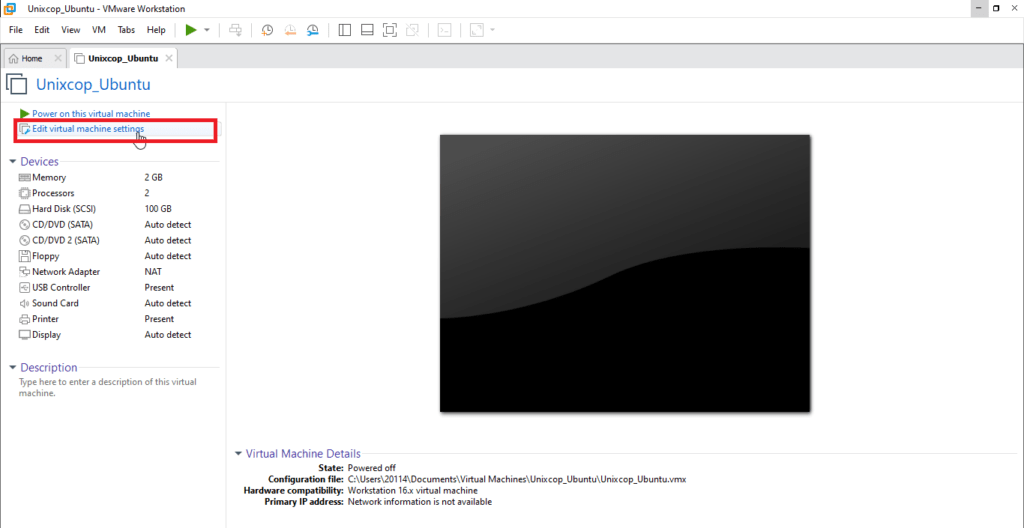This screenshot has width=1024, height=528.
Task: Click the Sound Card device icon
Action: 25,303
